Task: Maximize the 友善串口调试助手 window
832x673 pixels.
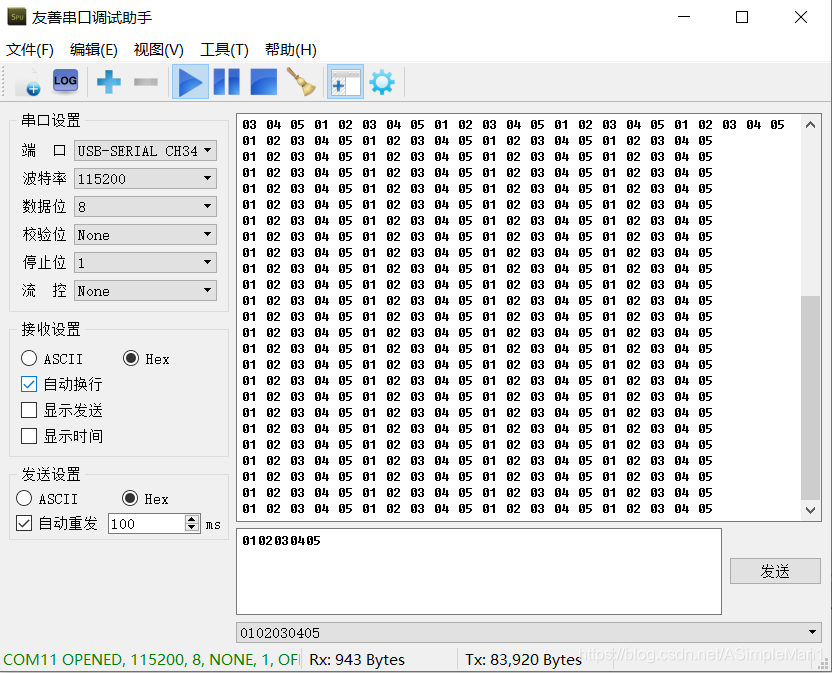Action: [x=742, y=17]
